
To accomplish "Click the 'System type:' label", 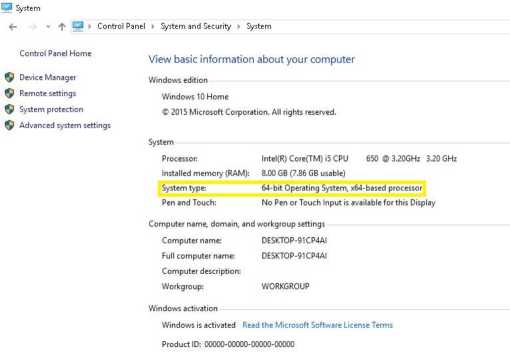I will coord(184,188).
